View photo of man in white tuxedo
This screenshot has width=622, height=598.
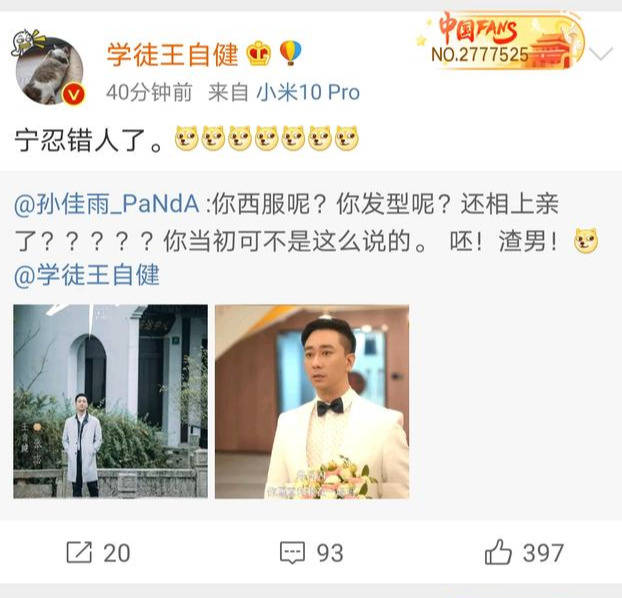pos(312,401)
